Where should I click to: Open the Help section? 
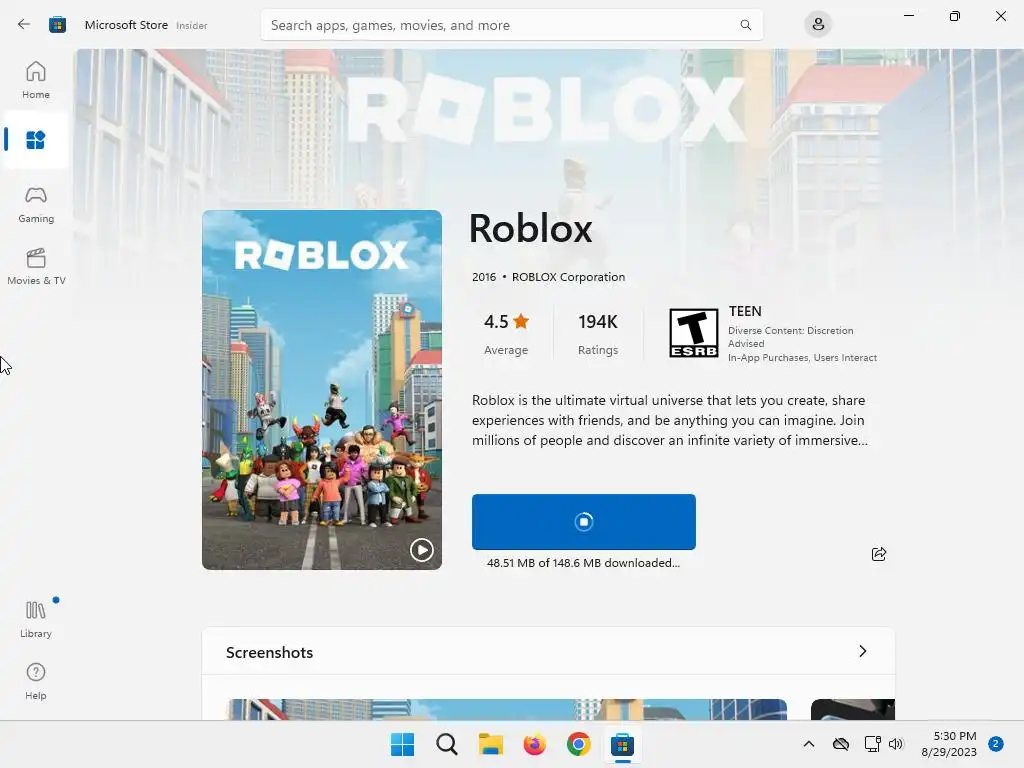[36, 681]
